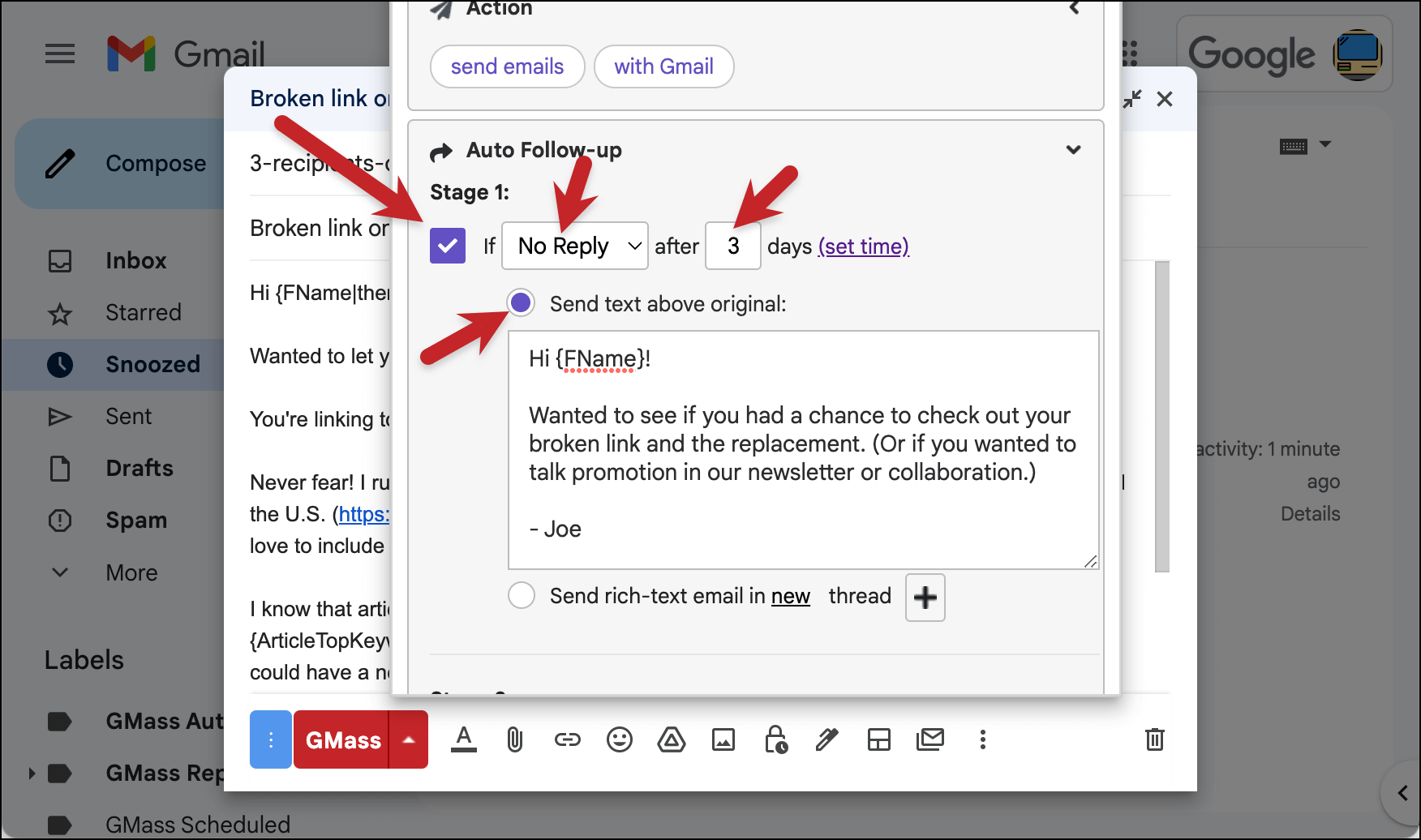This screenshot has height=840, width=1421.
Task: Select 'Send rich-text email in new thread' radio
Action: click(521, 595)
